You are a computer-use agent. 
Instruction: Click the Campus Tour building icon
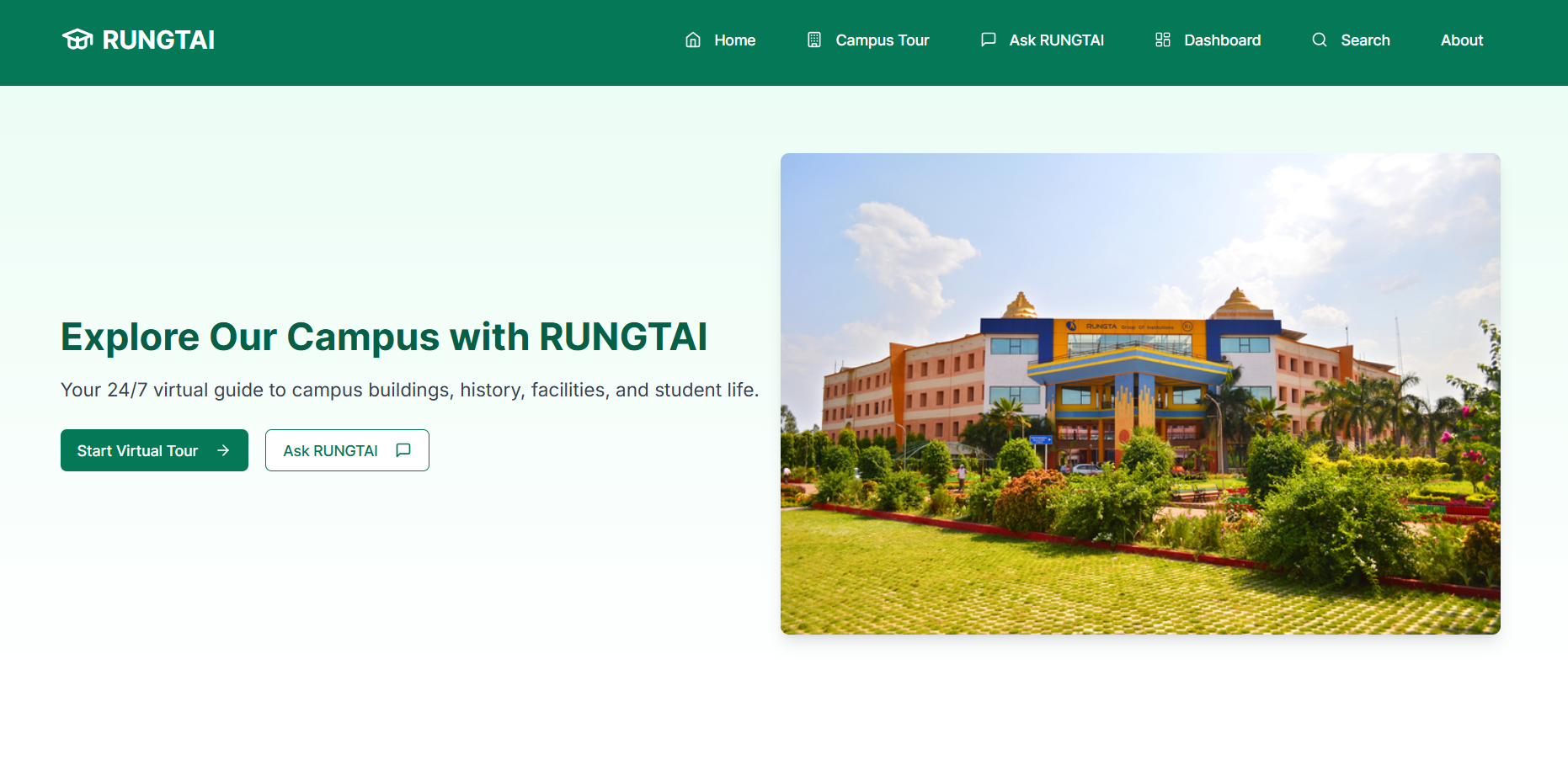point(813,39)
